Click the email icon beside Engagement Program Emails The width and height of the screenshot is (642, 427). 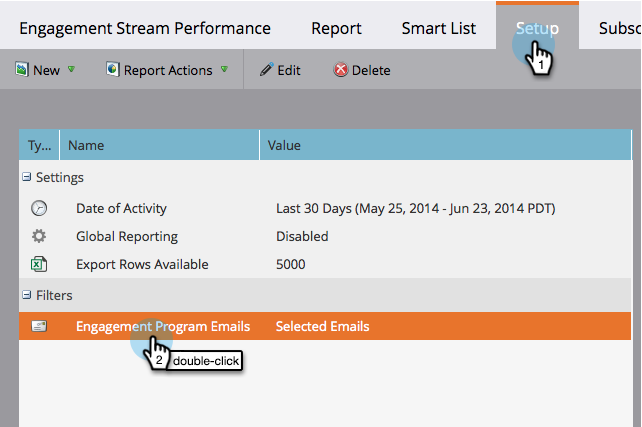pos(39,326)
